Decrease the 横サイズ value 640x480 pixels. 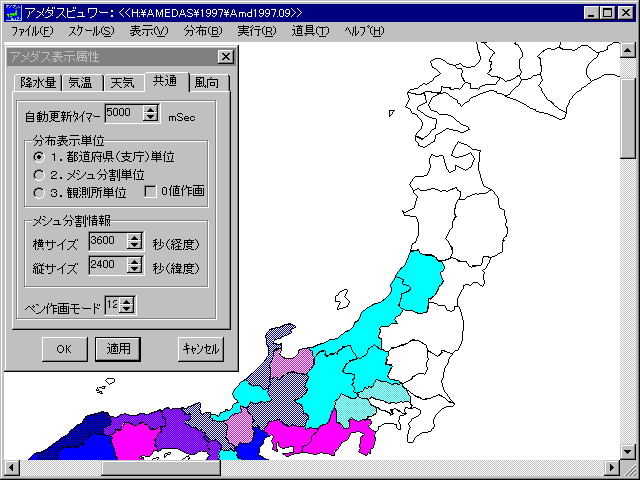(x=134, y=245)
